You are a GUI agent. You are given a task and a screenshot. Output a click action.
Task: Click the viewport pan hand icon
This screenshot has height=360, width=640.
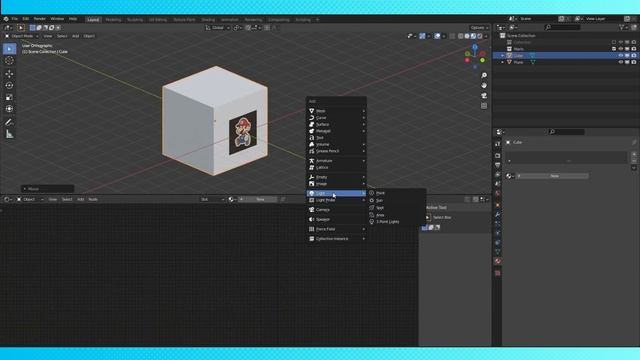[x=484, y=86]
